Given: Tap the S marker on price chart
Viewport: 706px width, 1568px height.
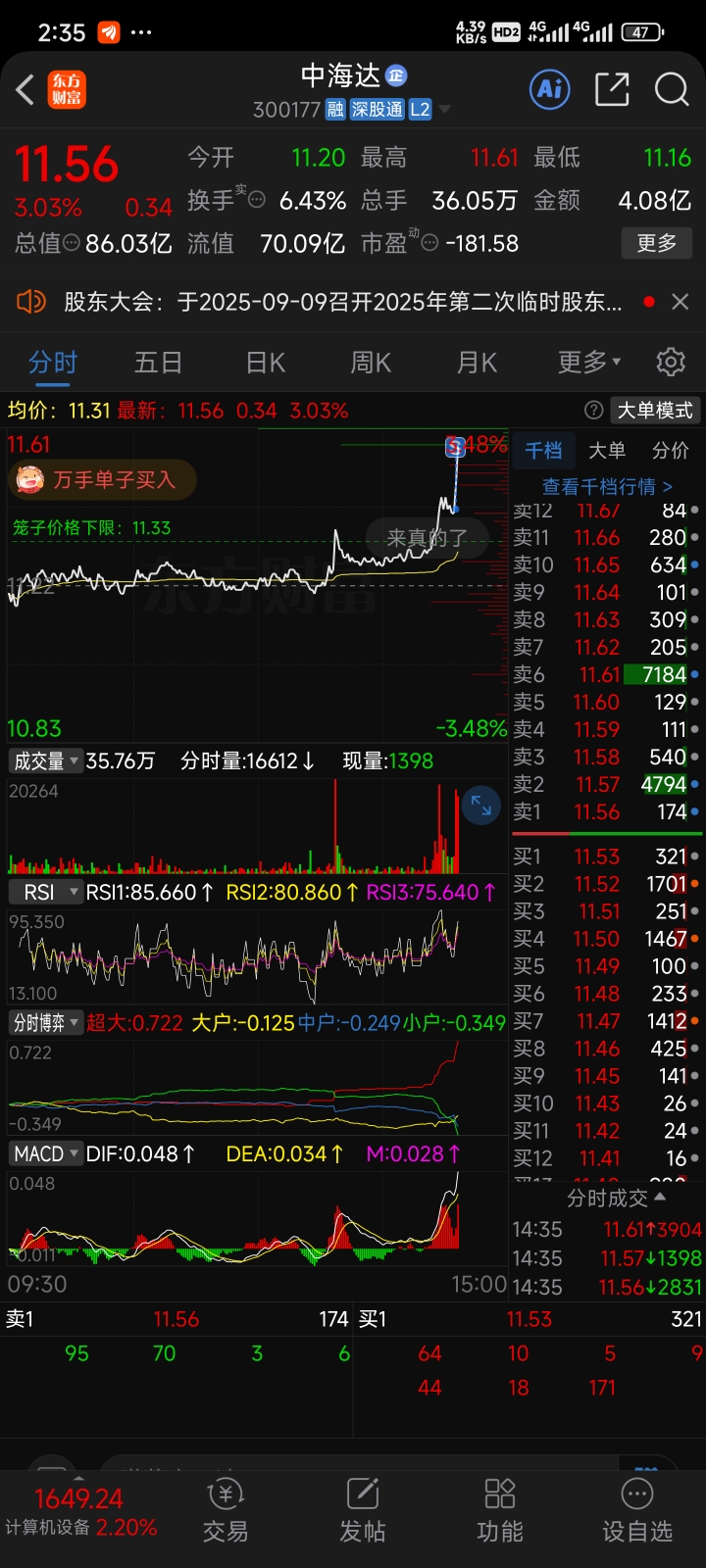Looking at the screenshot, I should (x=455, y=447).
